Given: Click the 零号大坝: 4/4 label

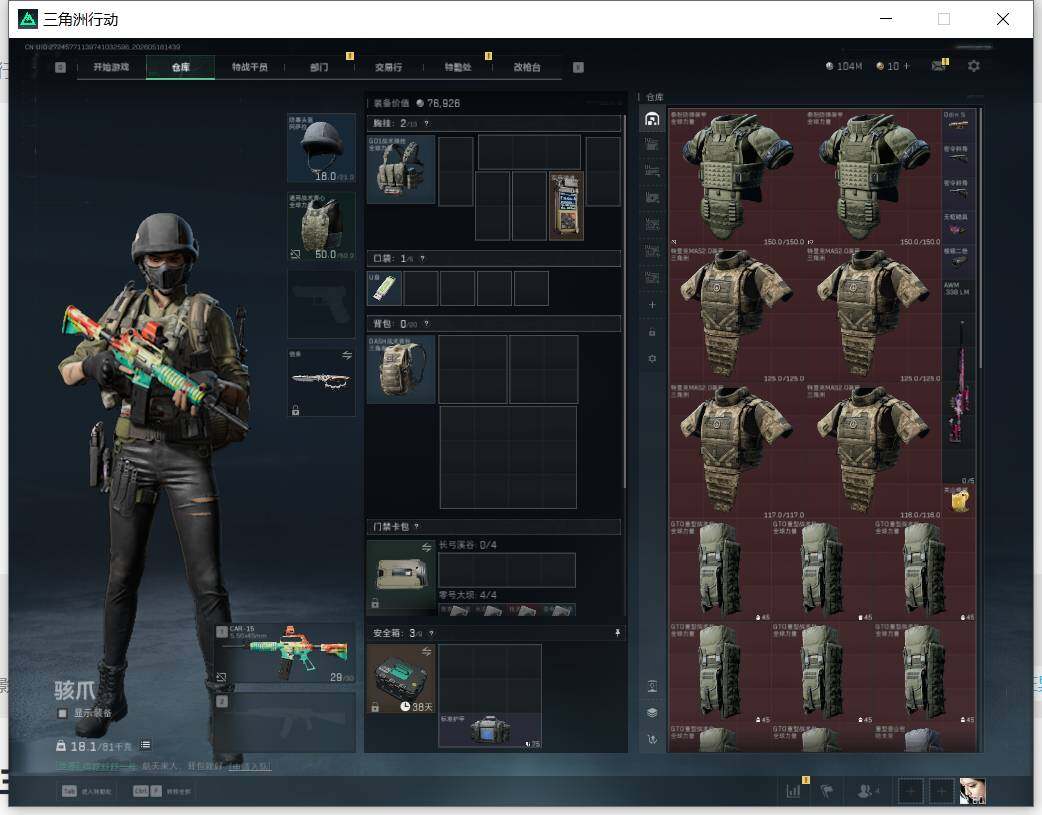Looking at the screenshot, I should click(467, 595).
